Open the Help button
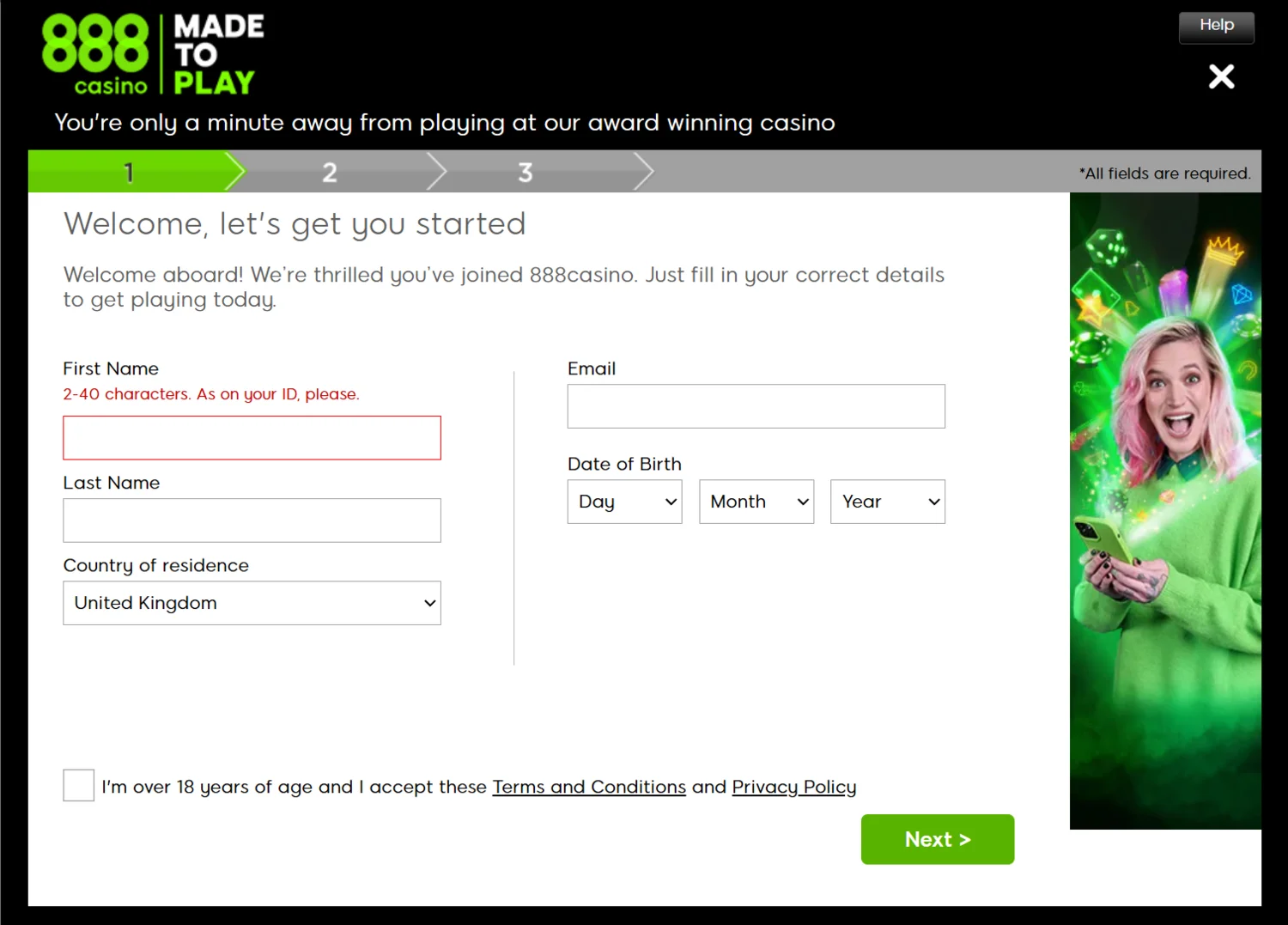 tap(1216, 27)
